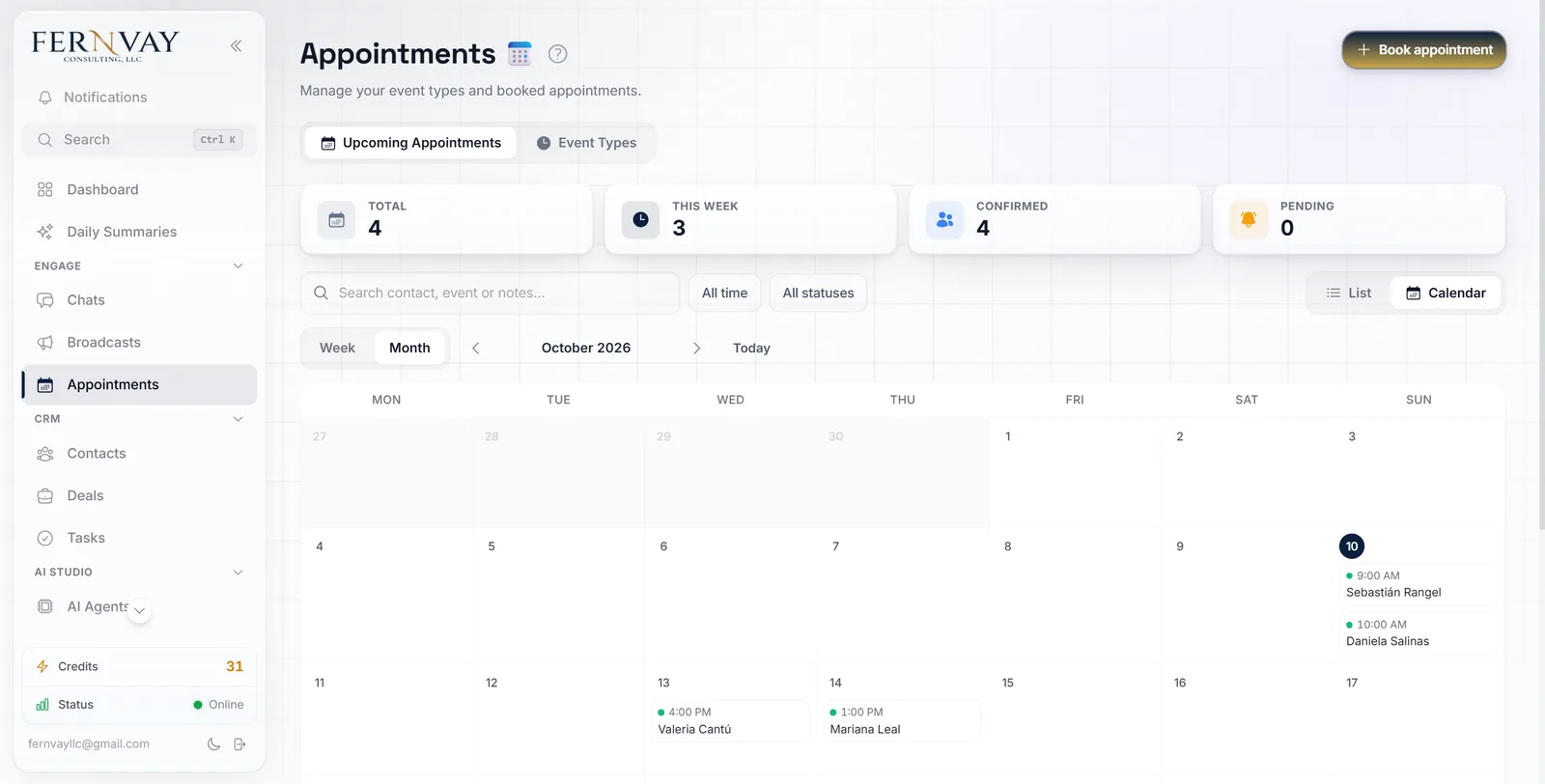Collapse the CRM section

click(x=238, y=419)
